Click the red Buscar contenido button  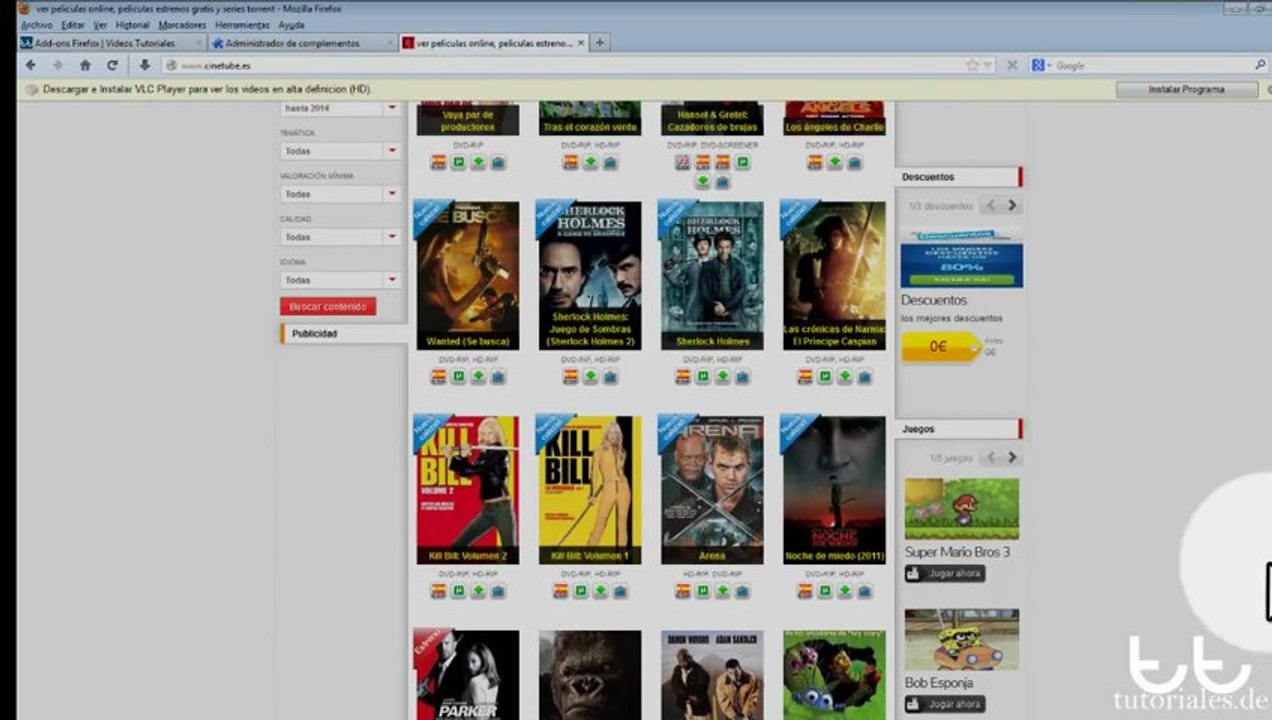click(x=328, y=306)
